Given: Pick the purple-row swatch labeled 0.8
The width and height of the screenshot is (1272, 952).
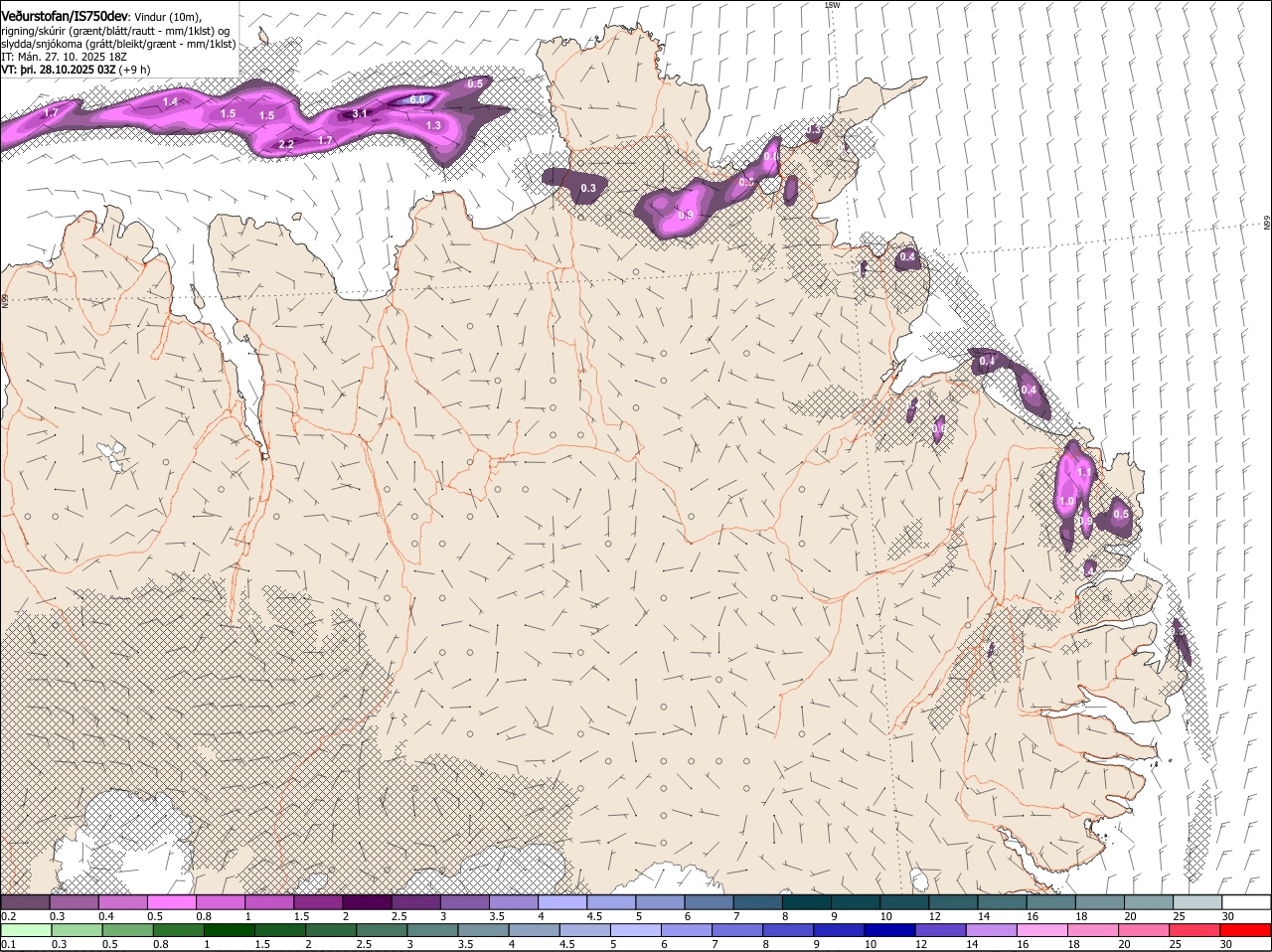Looking at the screenshot, I should coord(220,902).
